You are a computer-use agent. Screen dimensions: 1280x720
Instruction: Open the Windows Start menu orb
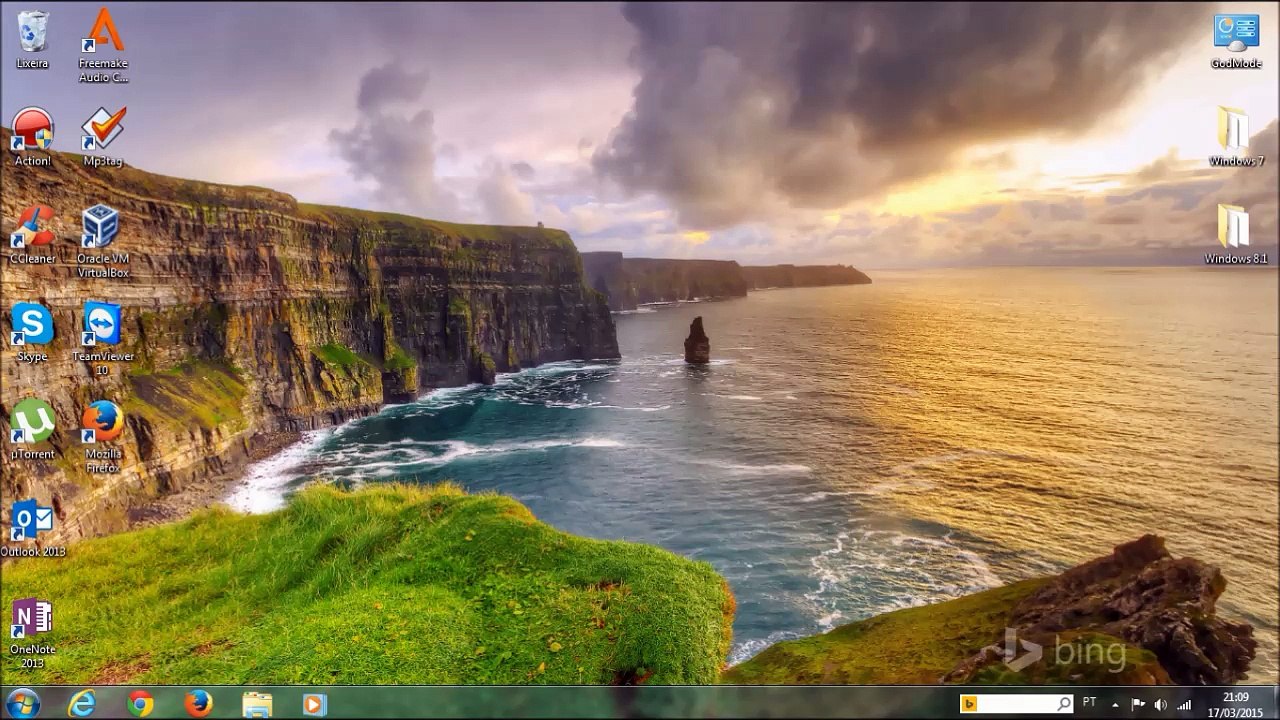(x=22, y=703)
